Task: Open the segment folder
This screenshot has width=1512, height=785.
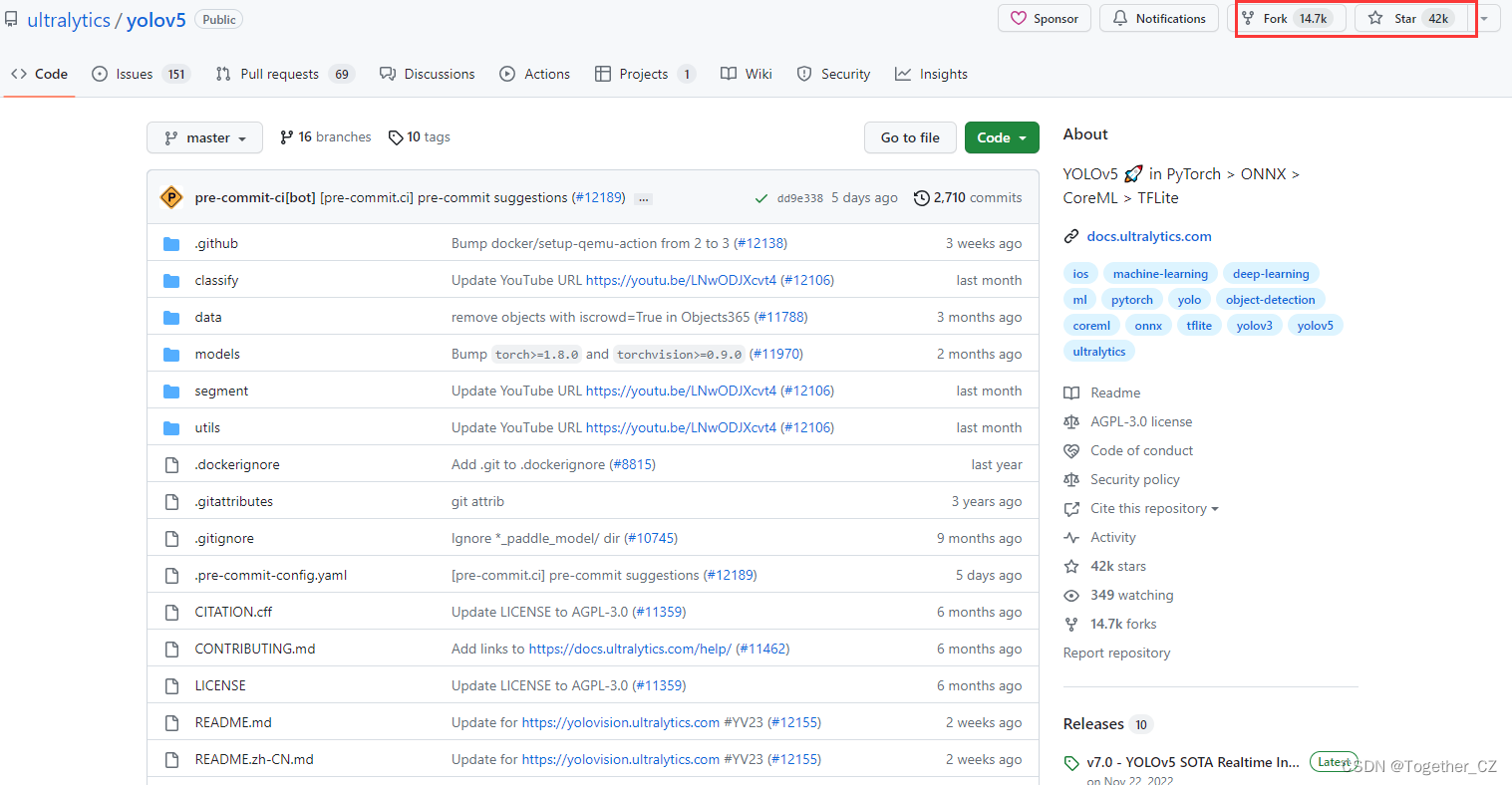Action: tap(221, 392)
